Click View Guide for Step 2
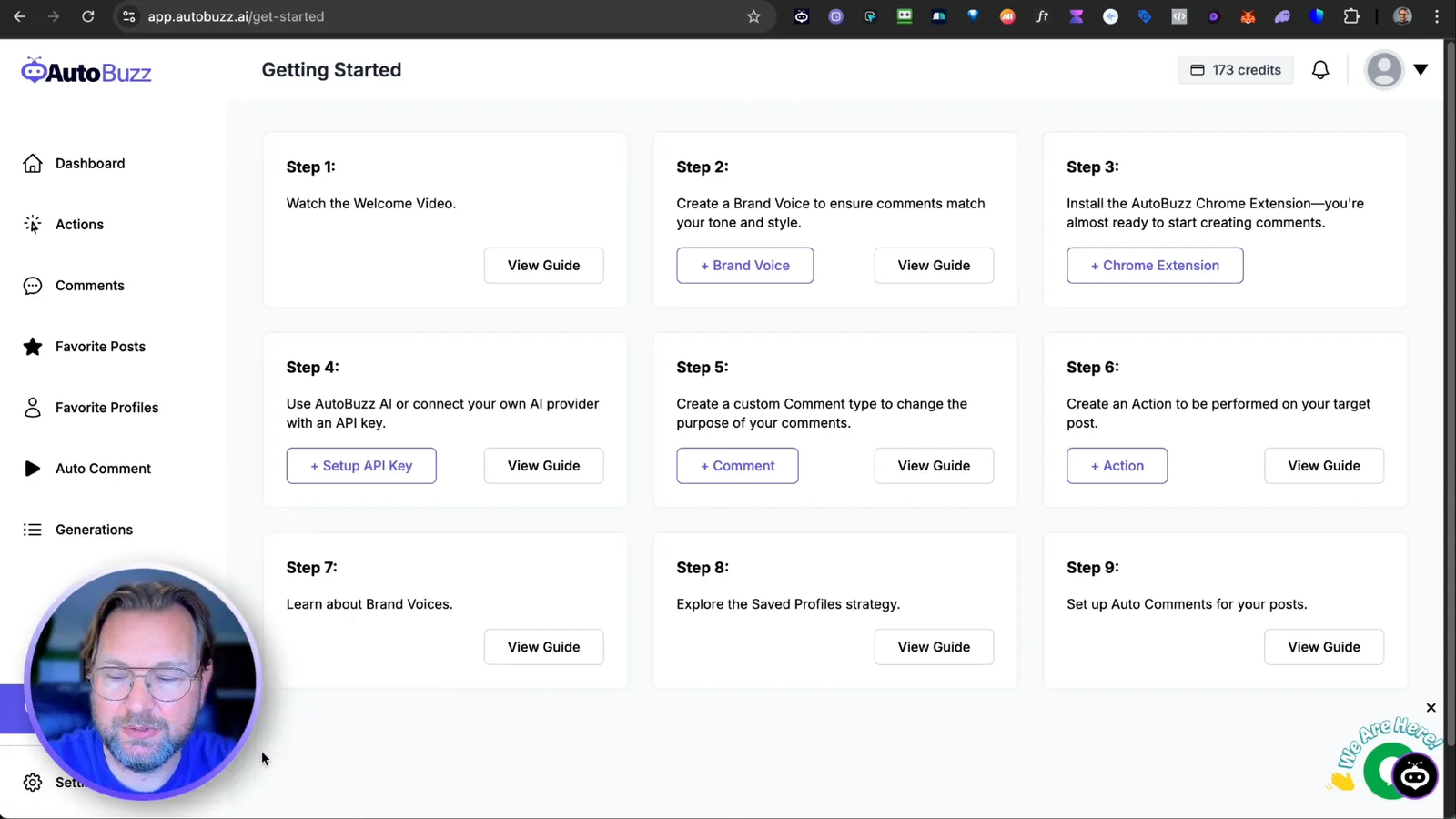Image resolution: width=1456 pixels, height=819 pixels. 934,266
